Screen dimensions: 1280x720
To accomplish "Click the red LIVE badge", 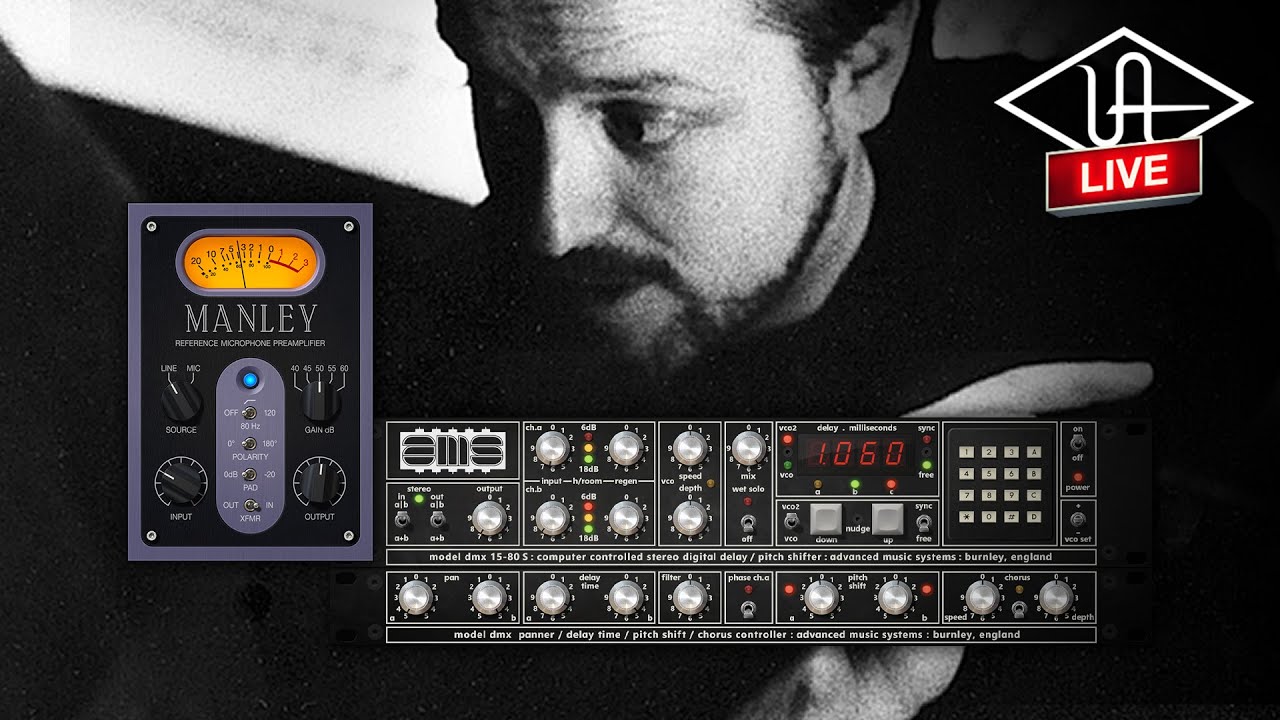I will [1124, 174].
